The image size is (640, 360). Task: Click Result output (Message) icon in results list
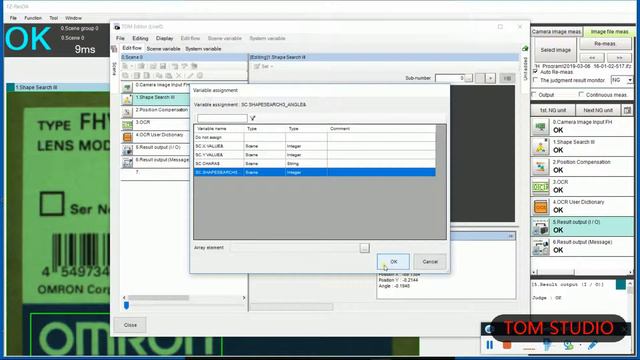(540, 247)
